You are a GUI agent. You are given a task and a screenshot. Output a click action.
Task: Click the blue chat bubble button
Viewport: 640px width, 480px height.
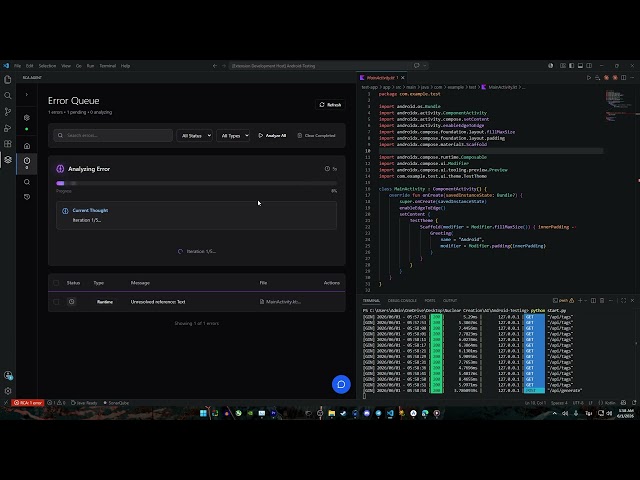[341, 384]
